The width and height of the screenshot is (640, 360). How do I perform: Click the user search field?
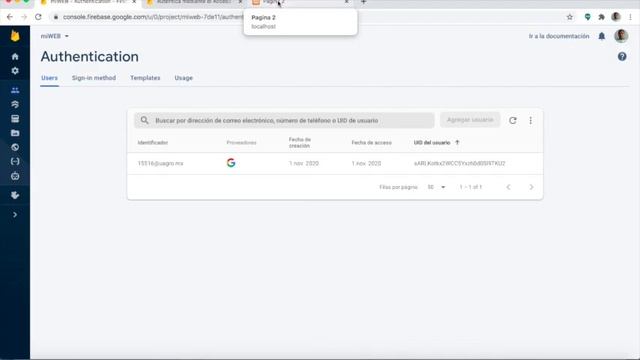[x=284, y=120]
